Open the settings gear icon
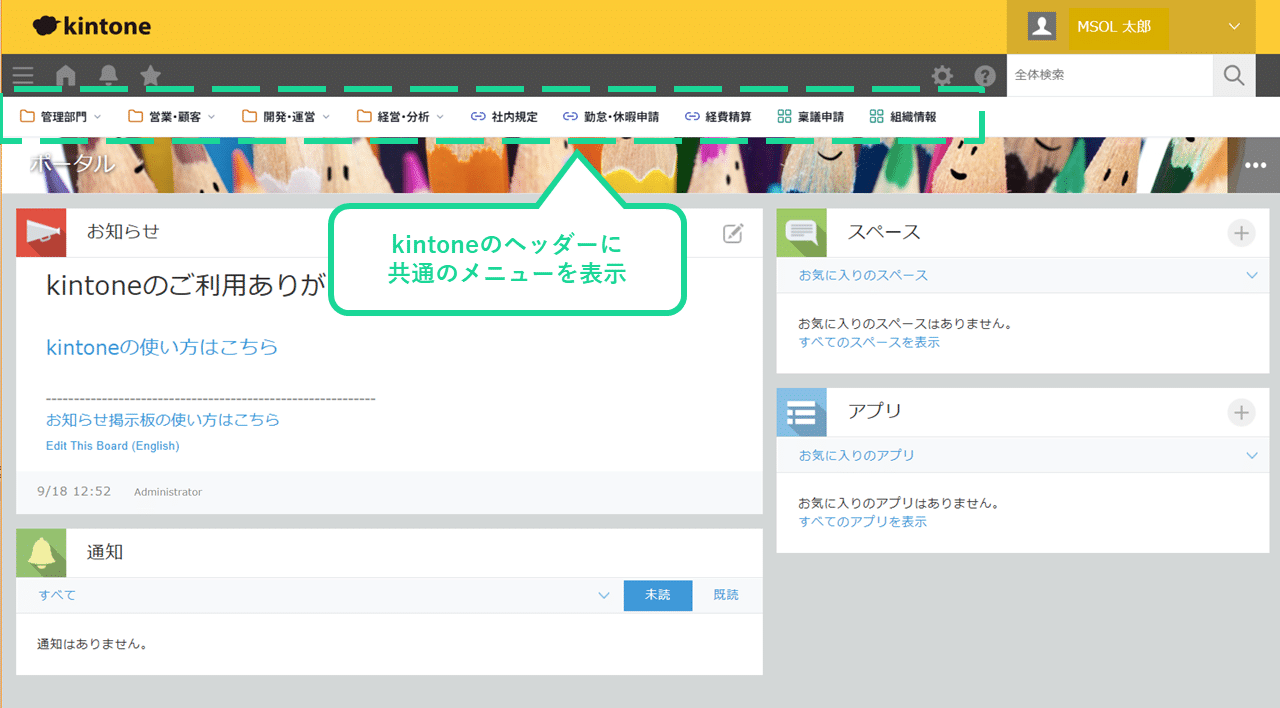Viewport: 1280px width, 708px height. point(942,76)
